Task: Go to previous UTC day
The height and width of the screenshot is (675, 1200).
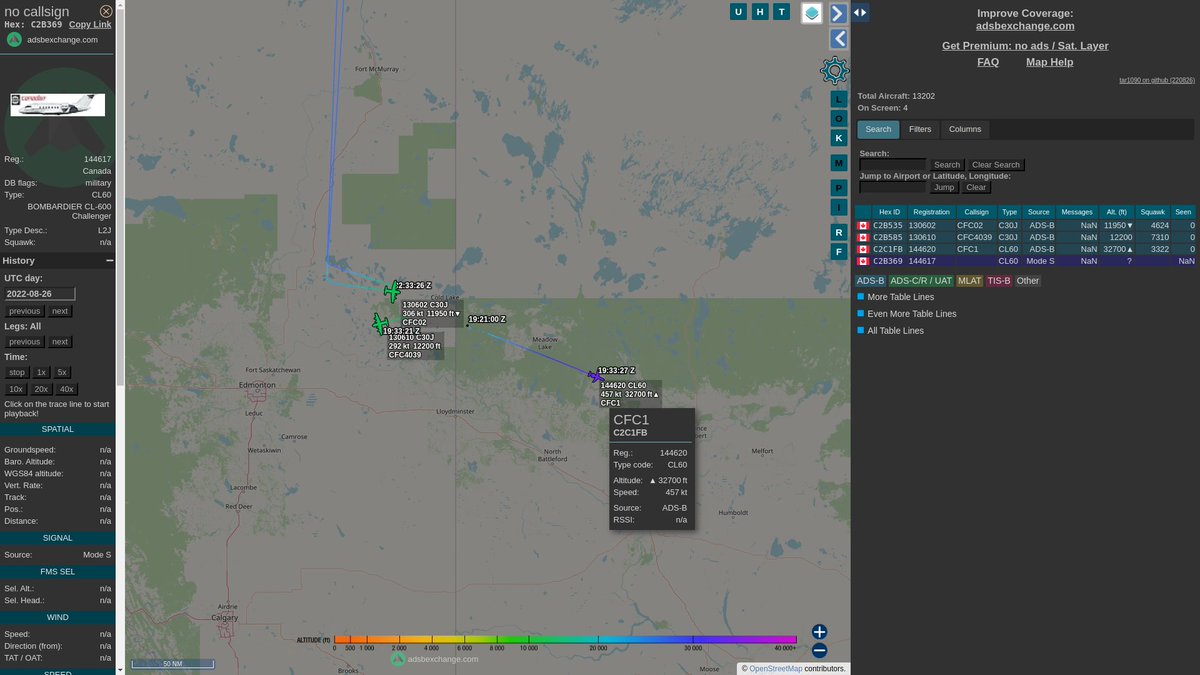Action: click(x=25, y=311)
